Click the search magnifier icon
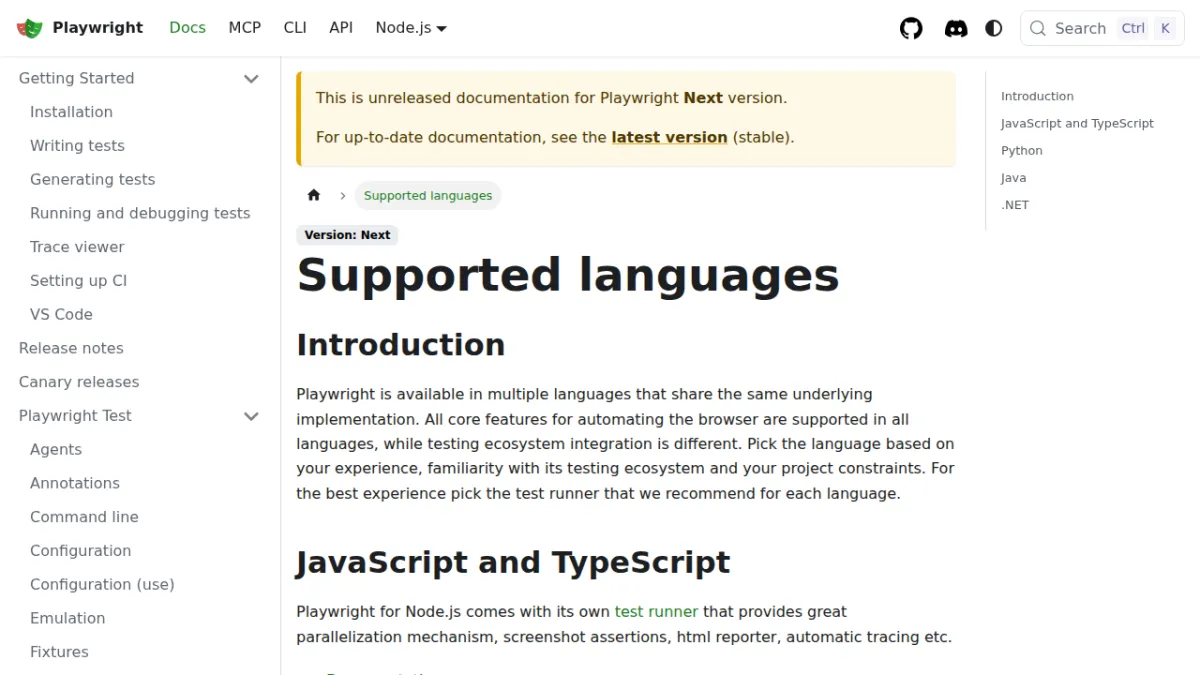This screenshot has height=675, width=1200. (1038, 28)
